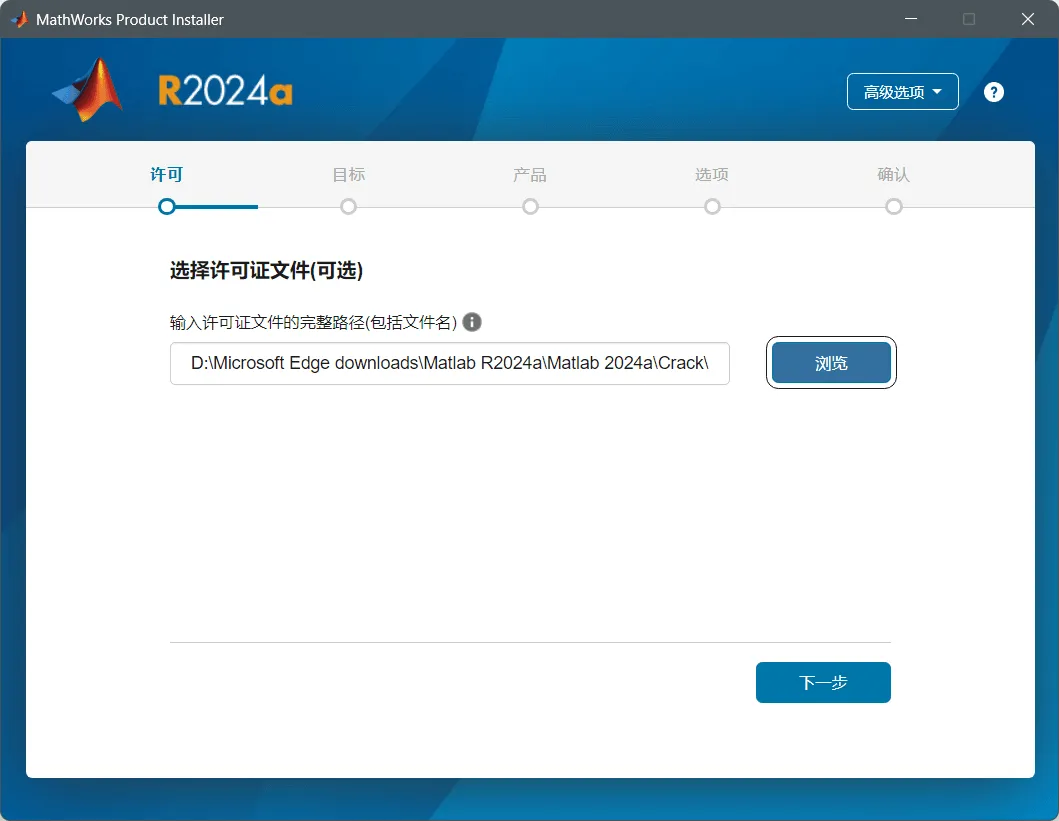Image resolution: width=1059 pixels, height=821 pixels.
Task: Select the 目标 step tab
Action: tap(348, 175)
